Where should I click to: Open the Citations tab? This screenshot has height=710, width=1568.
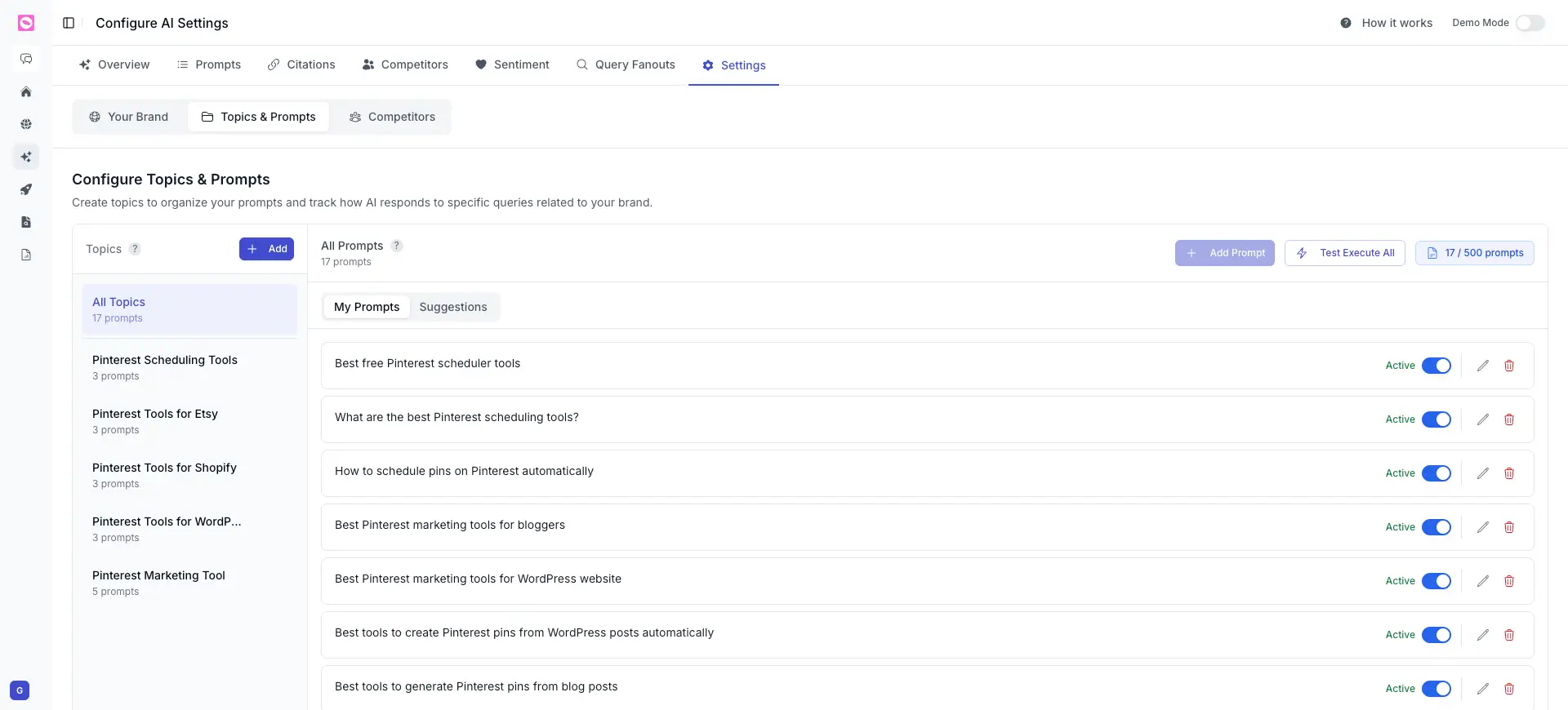[x=301, y=64]
